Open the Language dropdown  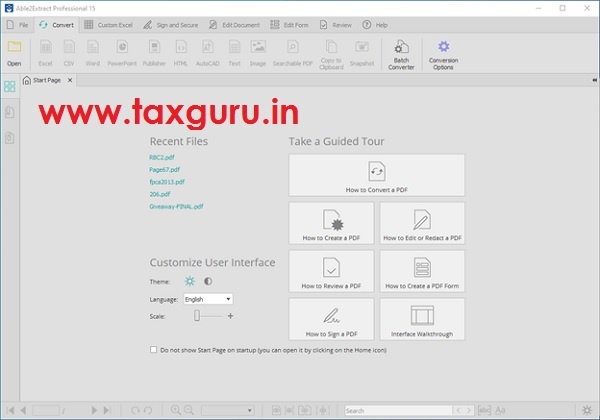pyautogui.click(x=208, y=299)
